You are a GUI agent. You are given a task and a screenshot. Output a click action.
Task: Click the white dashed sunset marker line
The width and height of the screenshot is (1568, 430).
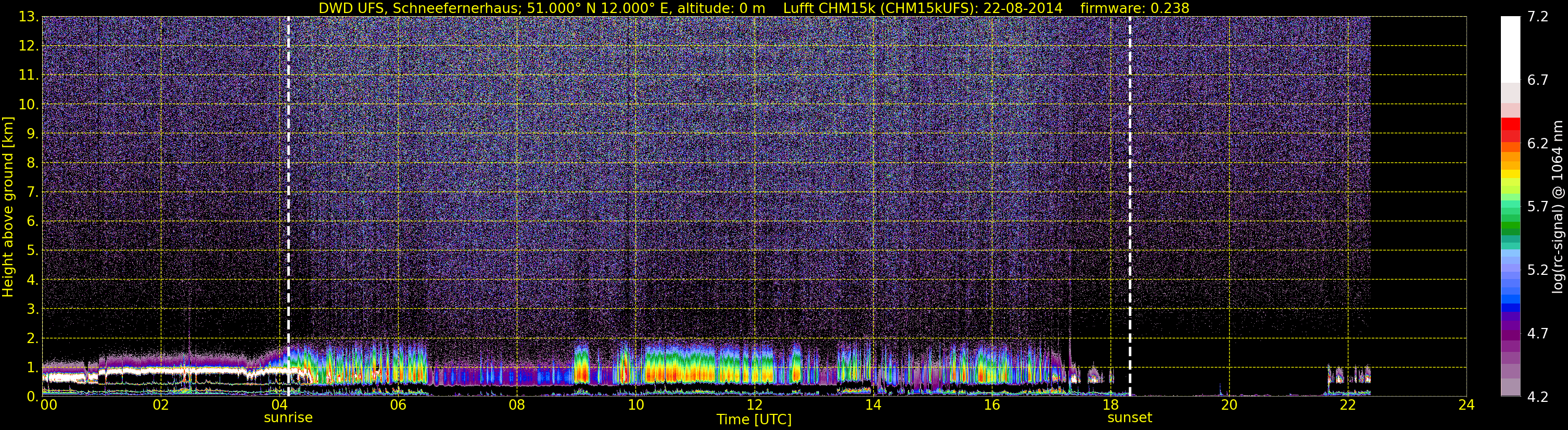[x=1130, y=207]
